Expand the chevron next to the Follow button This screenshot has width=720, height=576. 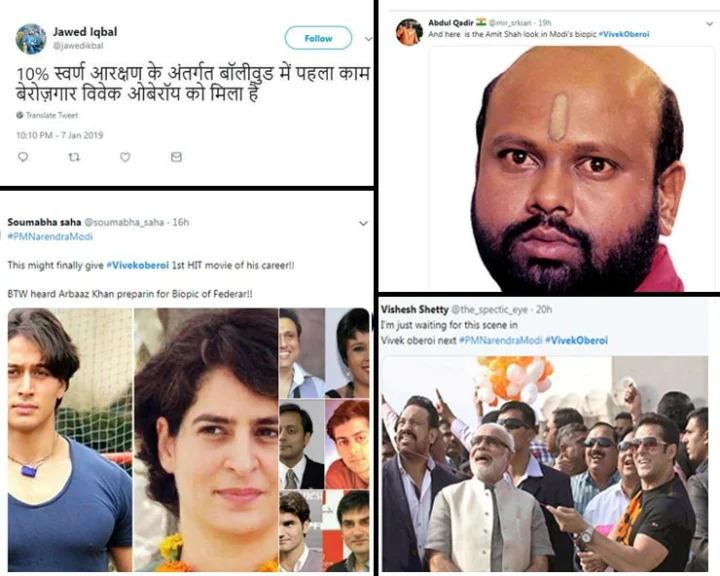point(368,39)
